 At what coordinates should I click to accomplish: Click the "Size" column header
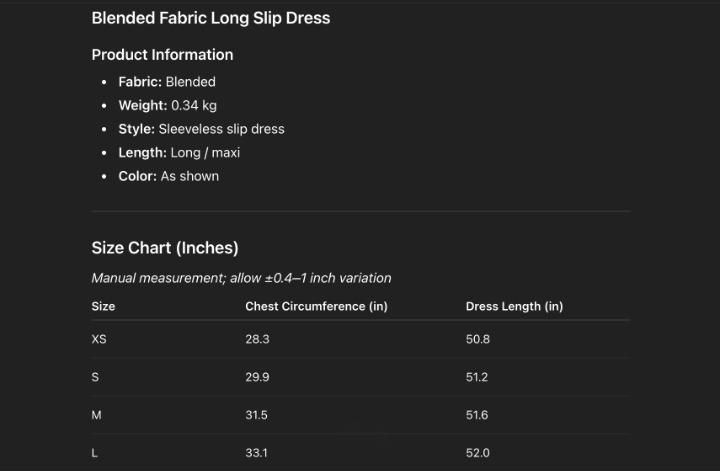(103, 306)
